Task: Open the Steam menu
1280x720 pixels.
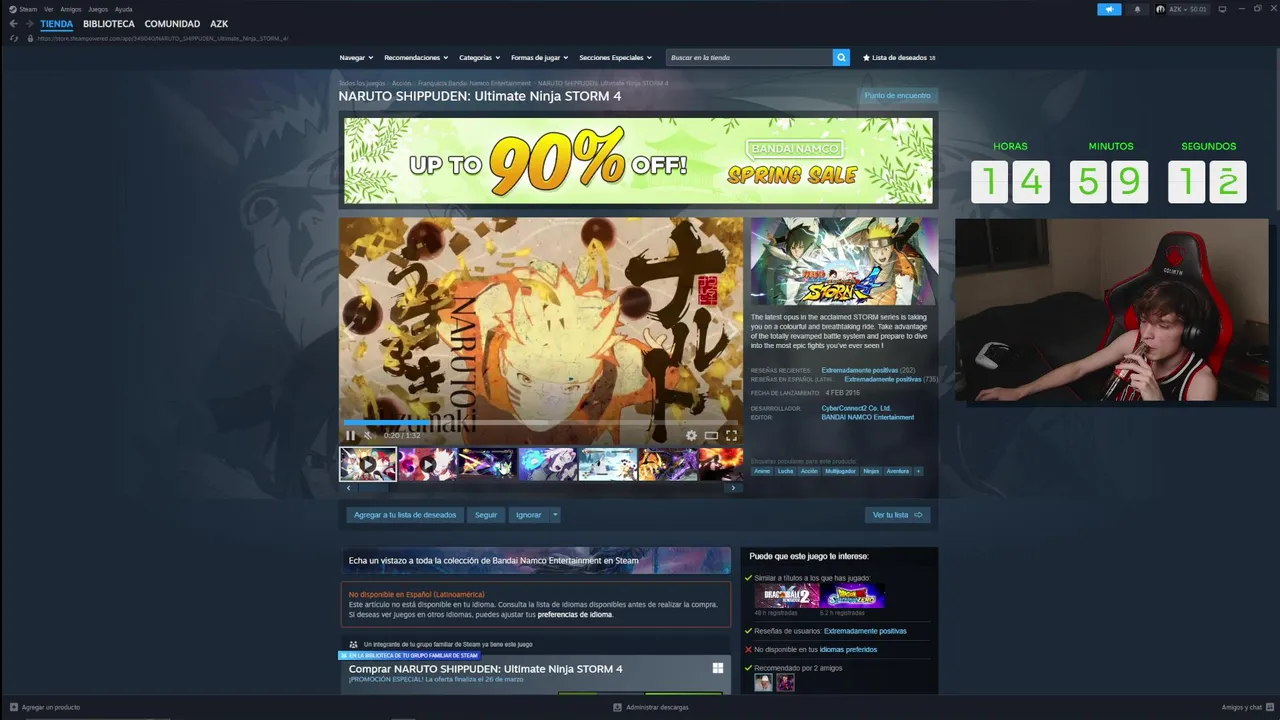Action: 28,9
